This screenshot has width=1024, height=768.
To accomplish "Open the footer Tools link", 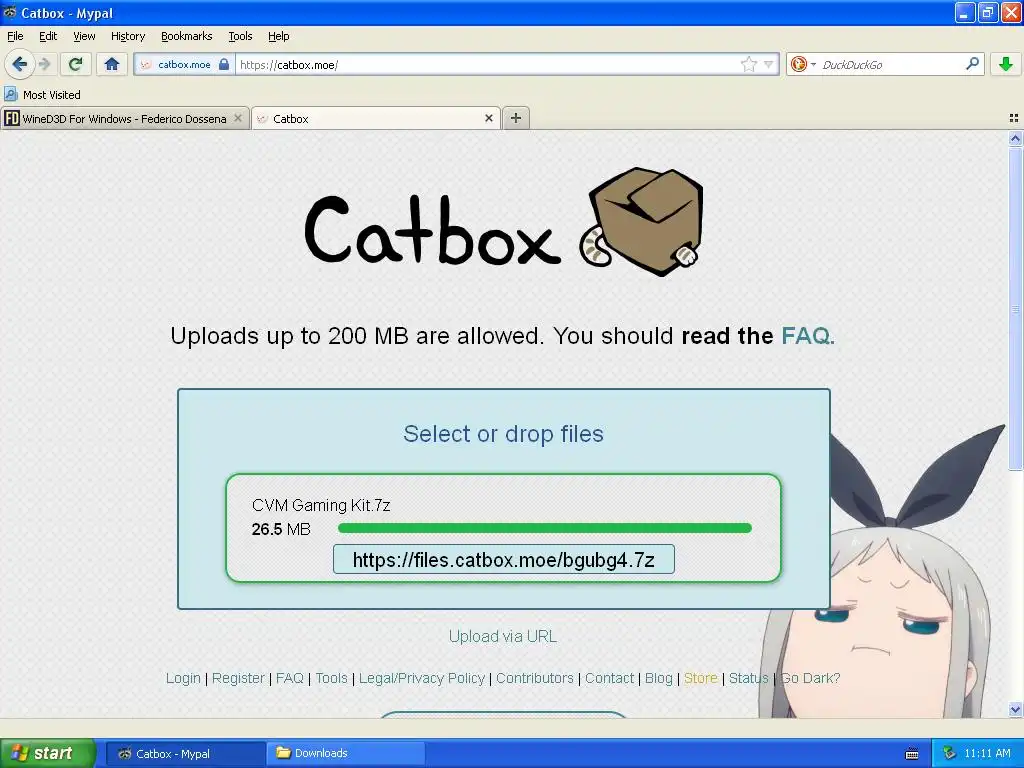I will (331, 678).
